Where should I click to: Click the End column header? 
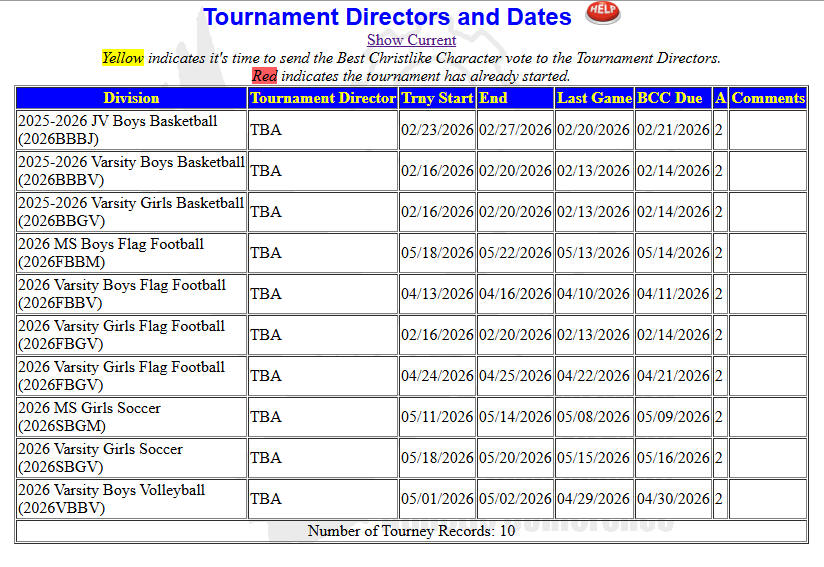(515, 98)
